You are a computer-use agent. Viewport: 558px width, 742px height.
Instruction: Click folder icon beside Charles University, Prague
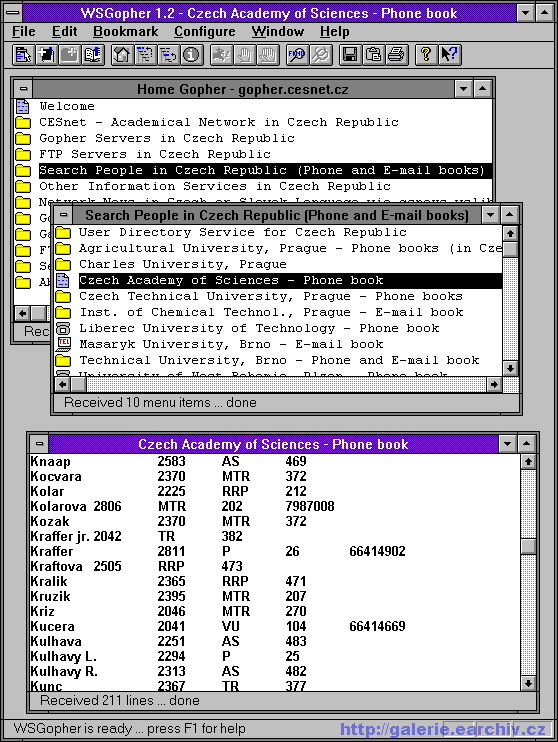point(63,265)
